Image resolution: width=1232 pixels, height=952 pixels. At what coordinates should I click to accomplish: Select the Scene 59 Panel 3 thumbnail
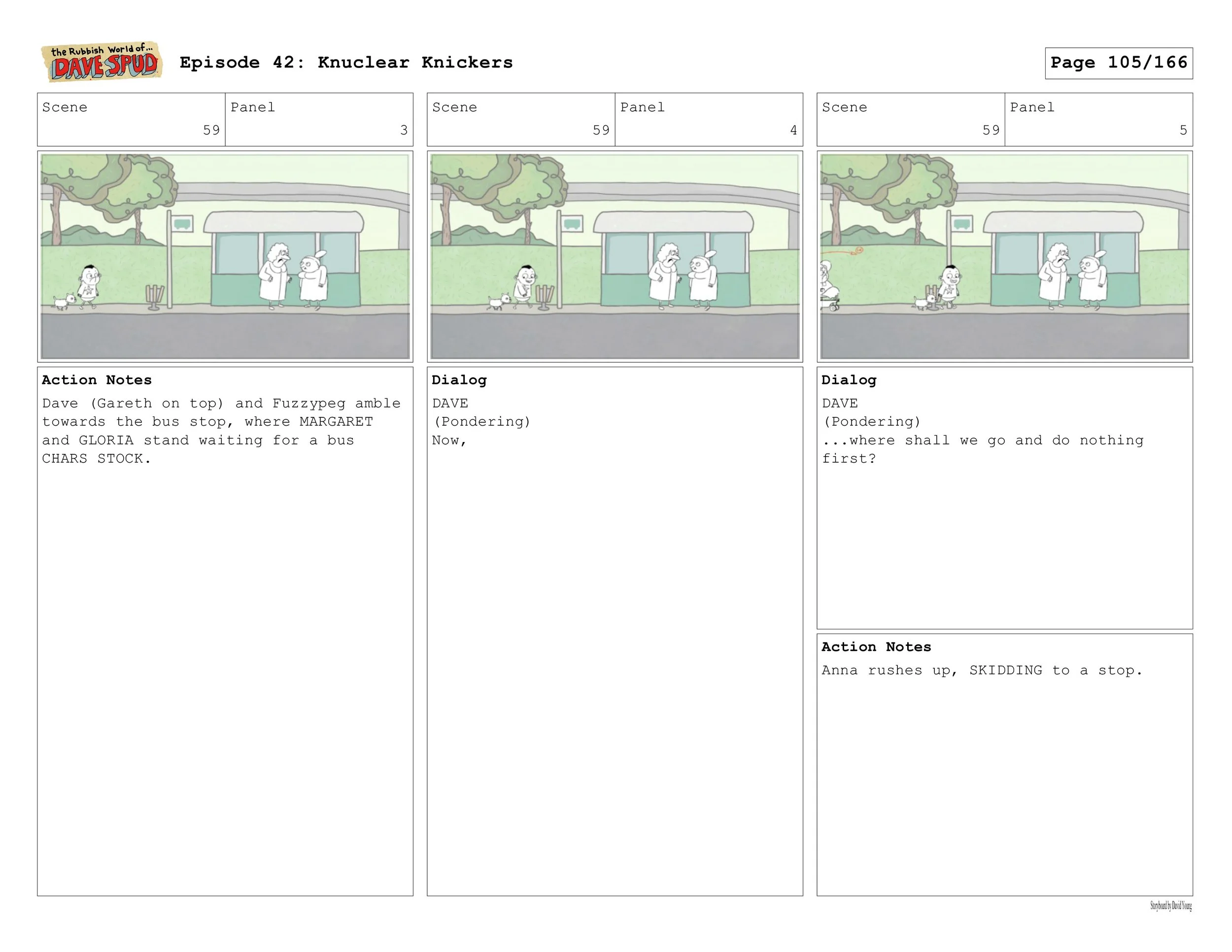click(225, 256)
